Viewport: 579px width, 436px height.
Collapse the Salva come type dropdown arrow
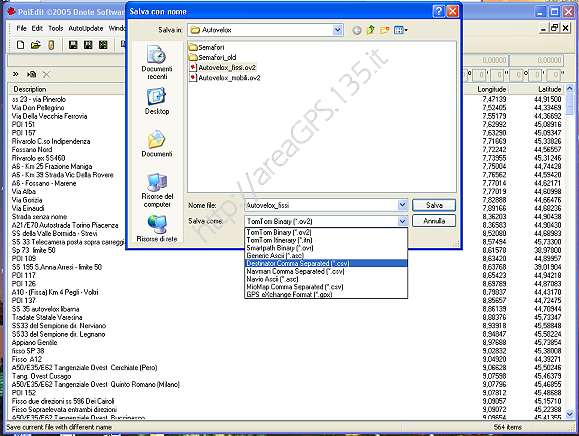coord(402,221)
